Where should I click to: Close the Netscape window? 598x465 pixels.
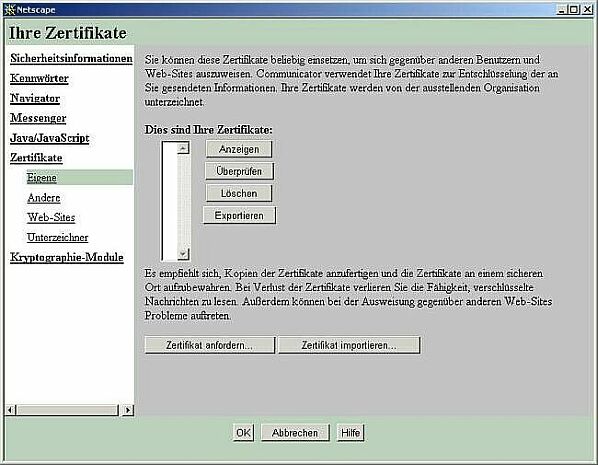[588, 10]
